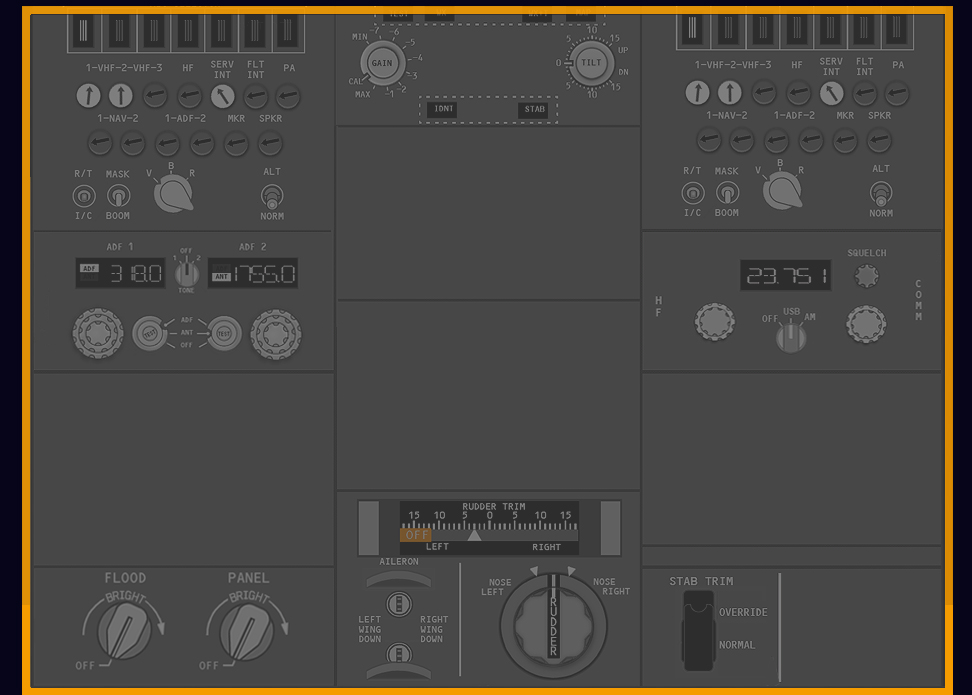The height and width of the screenshot is (695, 972).
Task: Click the HF frequency display 23.751
Action: pos(785,276)
